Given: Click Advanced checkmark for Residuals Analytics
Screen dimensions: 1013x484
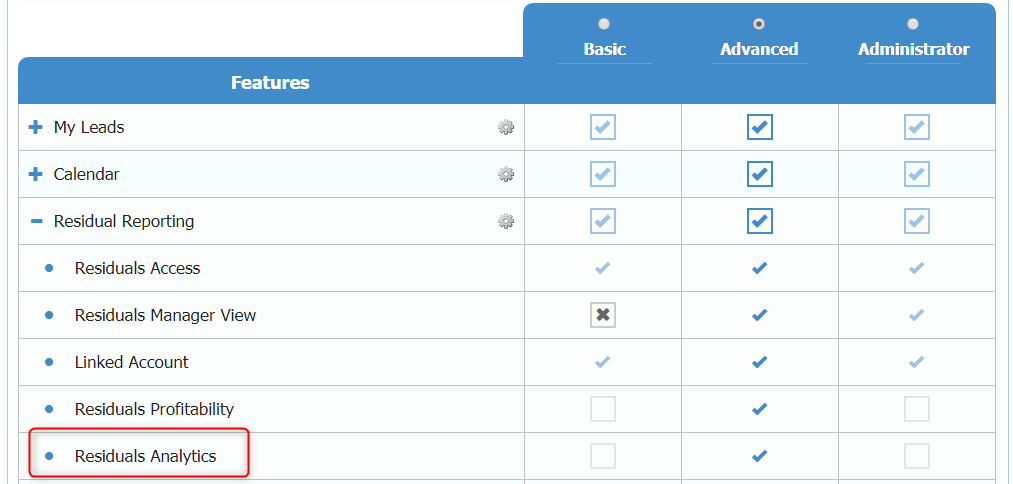Looking at the screenshot, I should (x=759, y=456).
